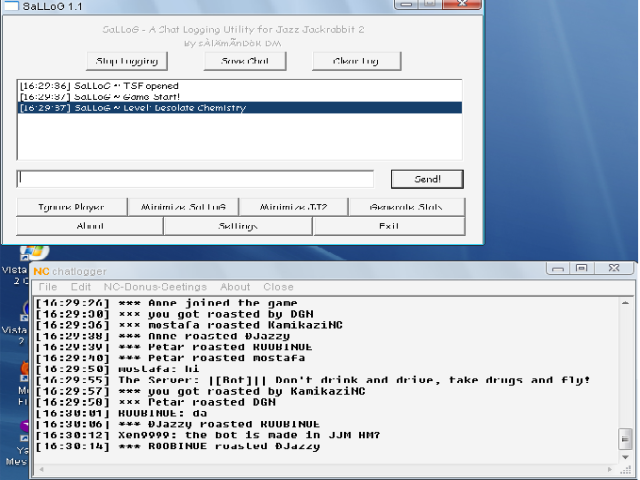Click scroll up arrow in chatlogger
640x480 pixels.
(625, 303)
